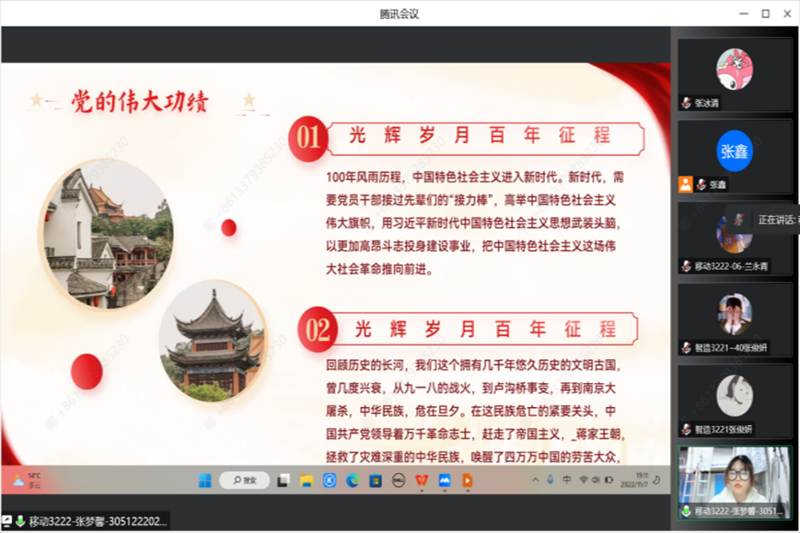800x533 pixels.
Task: Open the taskbar clock and date flyout
Action: [x=640, y=480]
